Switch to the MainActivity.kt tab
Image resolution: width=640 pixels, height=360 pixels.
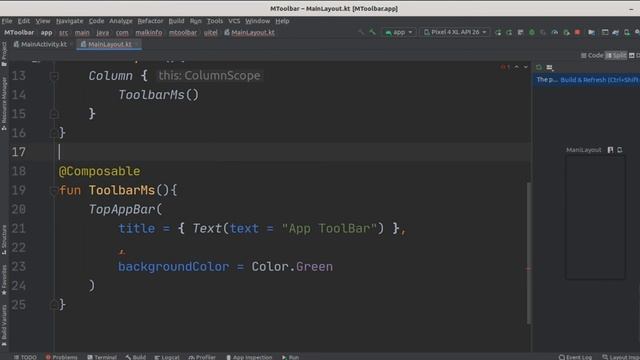40,44
